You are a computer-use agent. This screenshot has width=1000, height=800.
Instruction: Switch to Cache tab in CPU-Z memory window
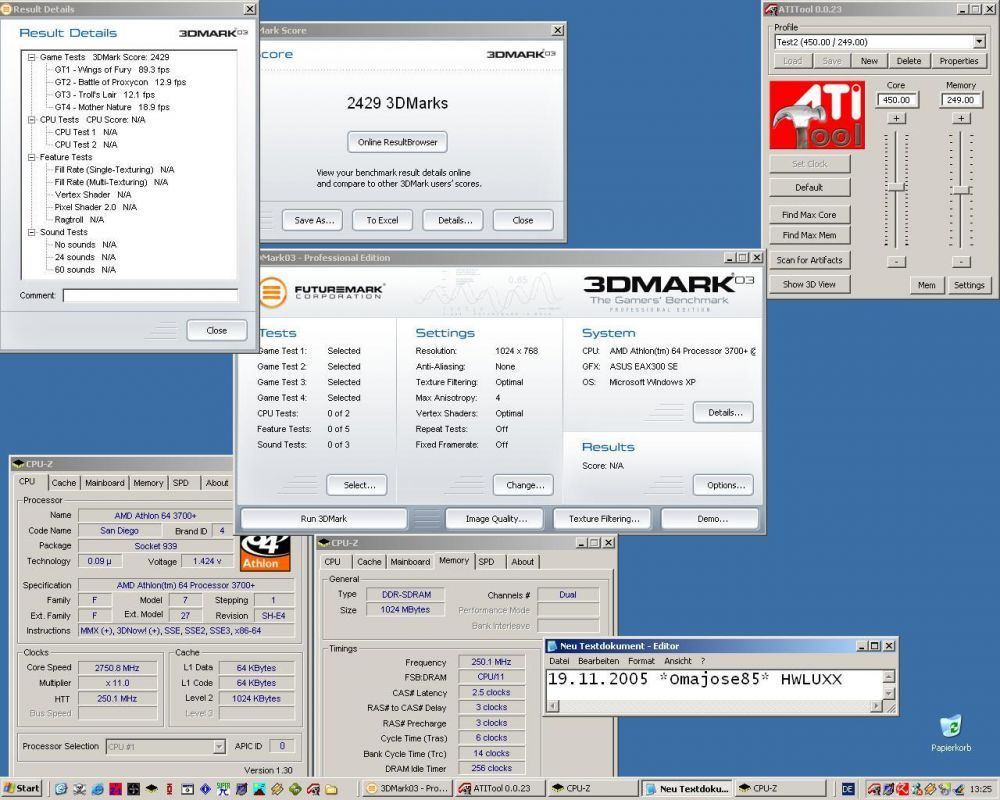click(x=369, y=562)
